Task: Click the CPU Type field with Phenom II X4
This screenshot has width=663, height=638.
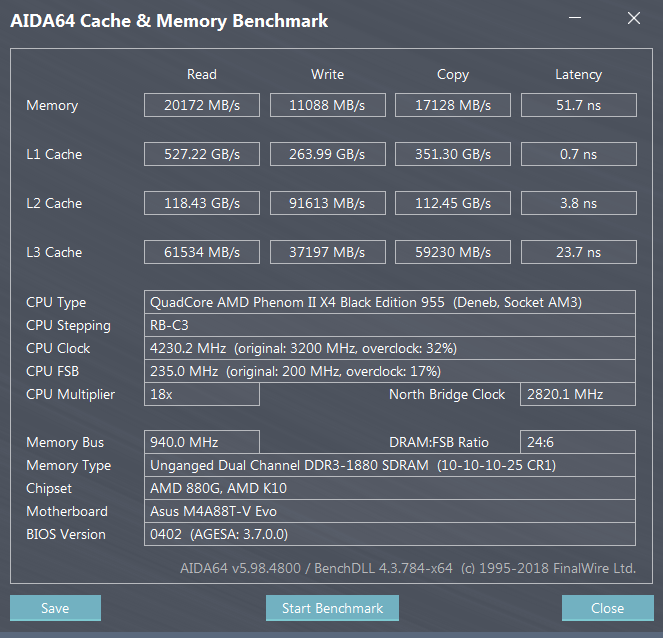Action: (x=390, y=302)
